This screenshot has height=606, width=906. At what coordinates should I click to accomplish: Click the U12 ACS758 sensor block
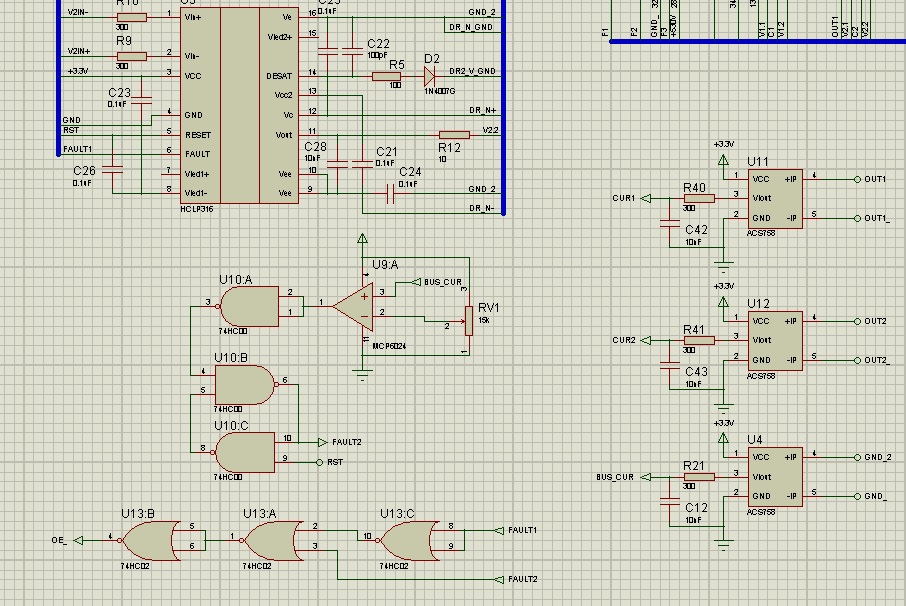point(775,341)
